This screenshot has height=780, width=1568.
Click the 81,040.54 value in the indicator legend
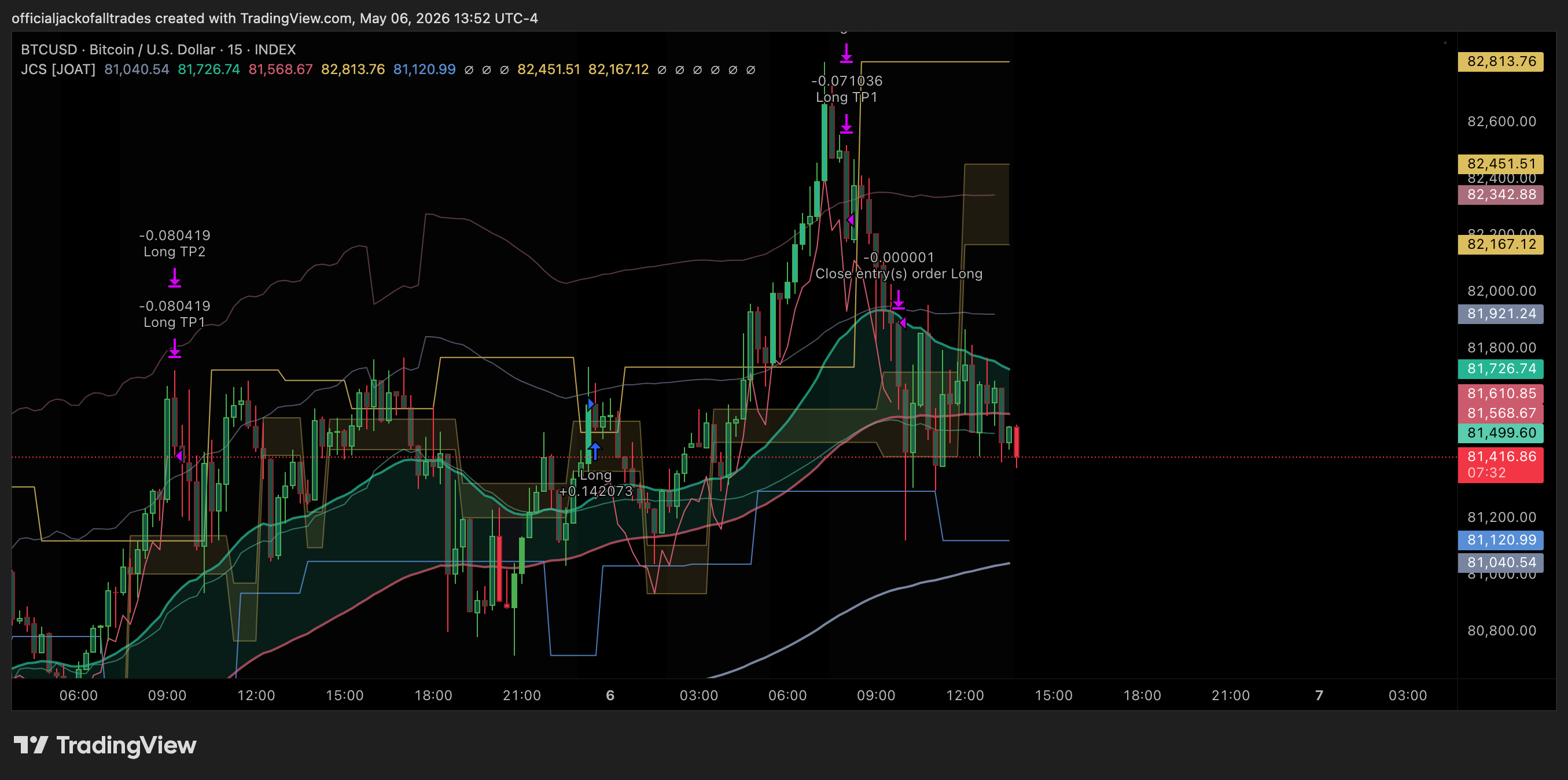[137, 69]
